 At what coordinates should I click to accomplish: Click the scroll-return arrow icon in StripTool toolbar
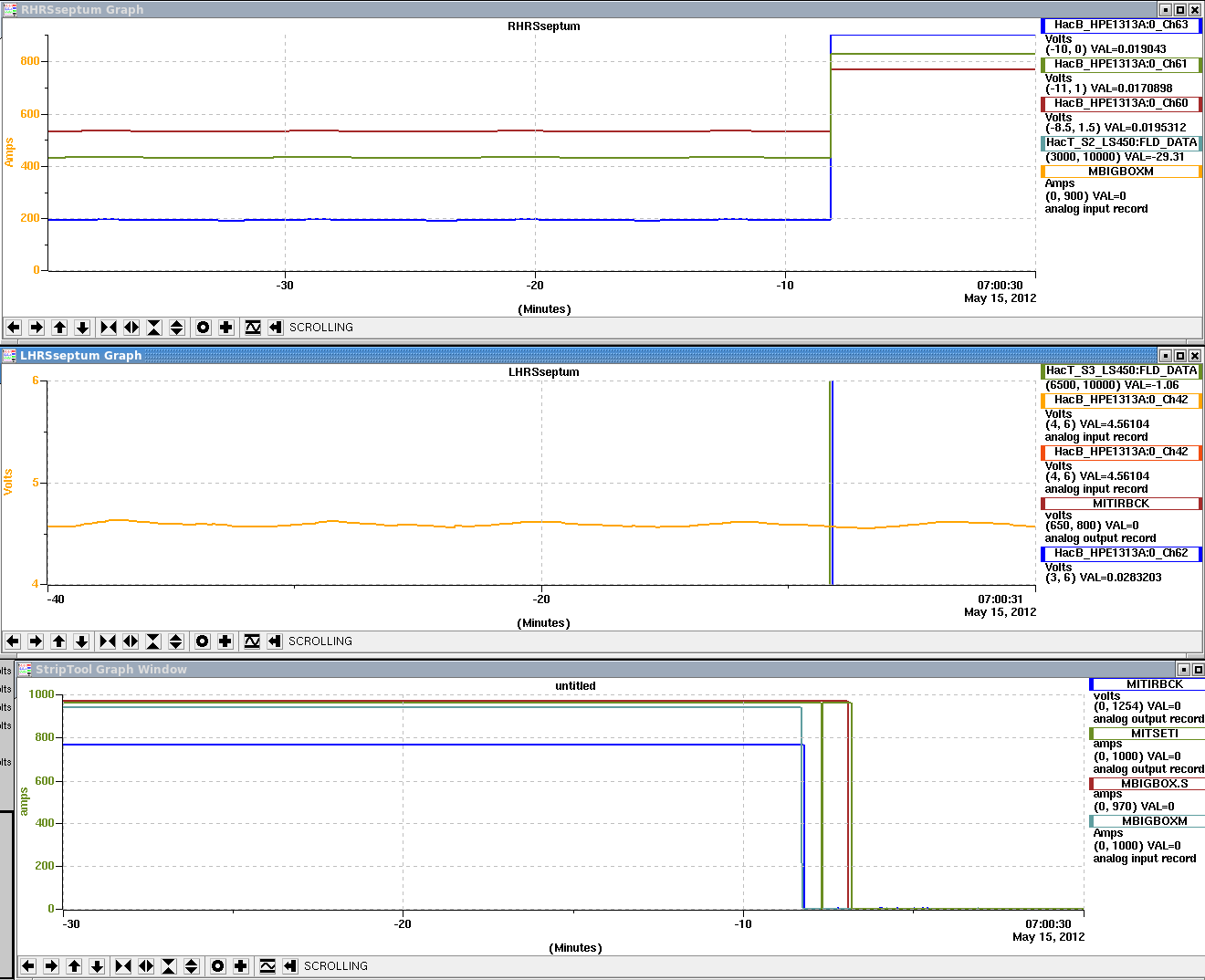(x=290, y=965)
